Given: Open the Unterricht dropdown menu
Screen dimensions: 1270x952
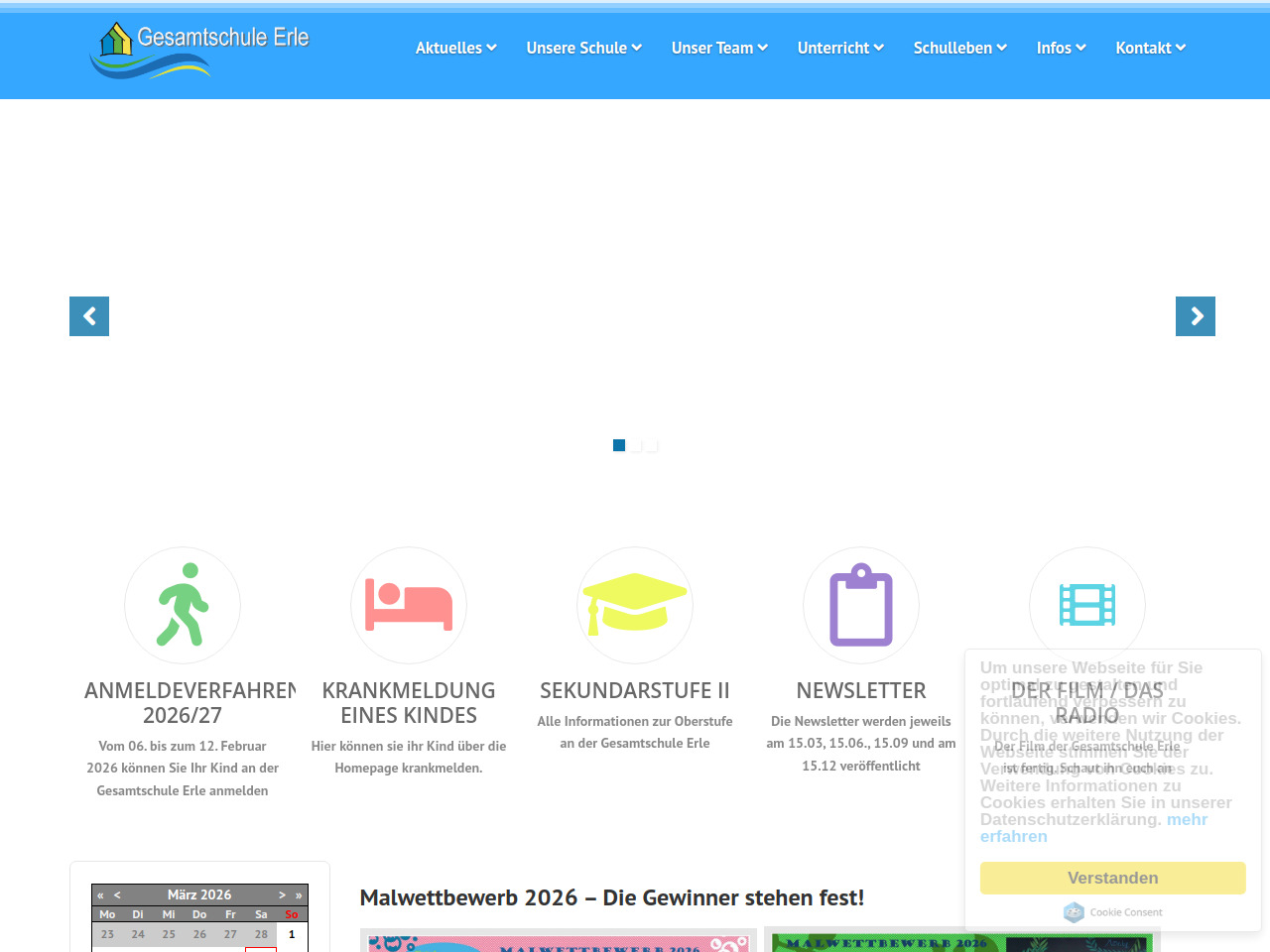Looking at the screenshot, I should coord(840,48).
